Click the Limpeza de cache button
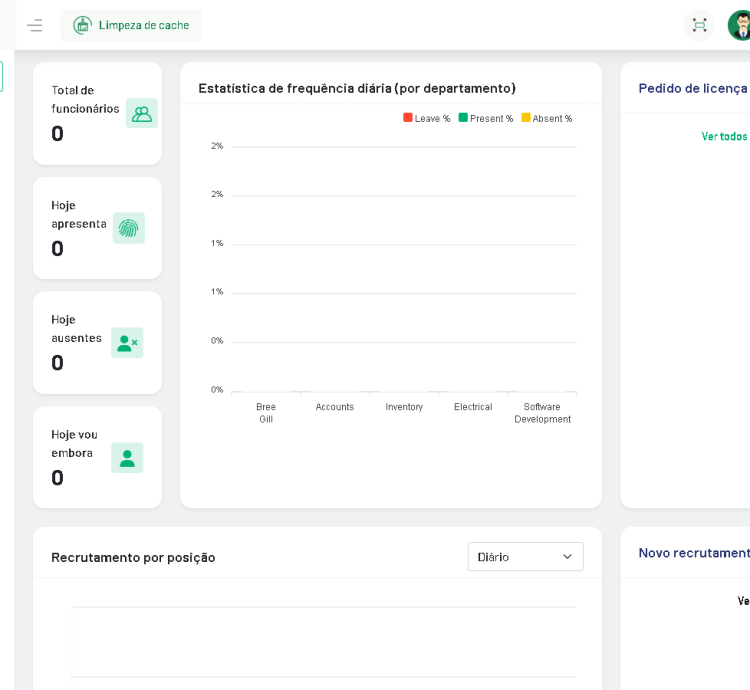This screenshot has width=750, height=690. 131,25
